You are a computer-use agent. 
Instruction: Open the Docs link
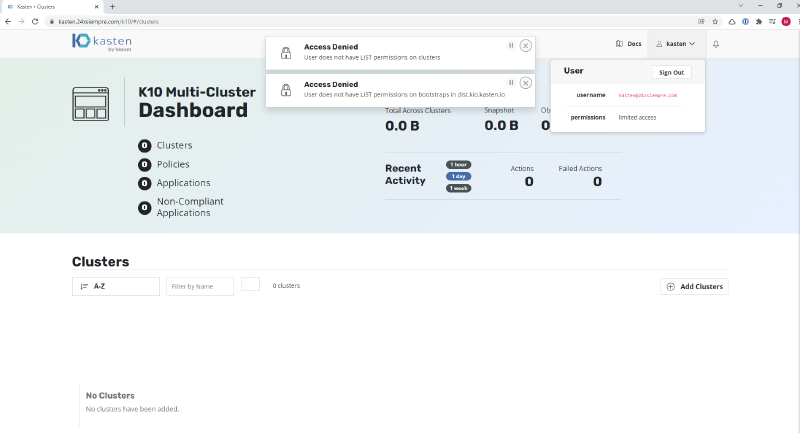[629, 44]
